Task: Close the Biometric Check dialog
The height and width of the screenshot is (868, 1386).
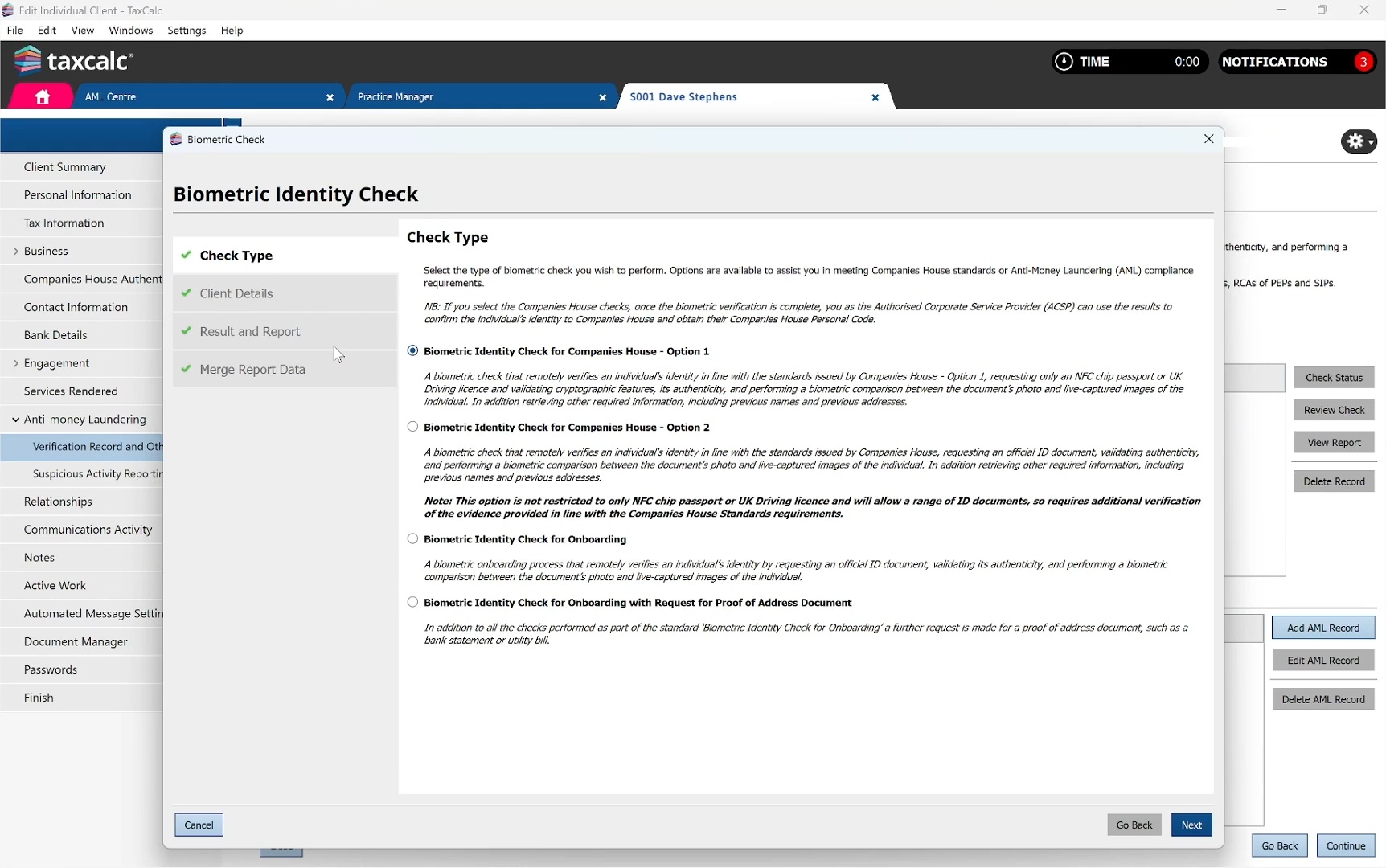Action: tap(1208, 139)
